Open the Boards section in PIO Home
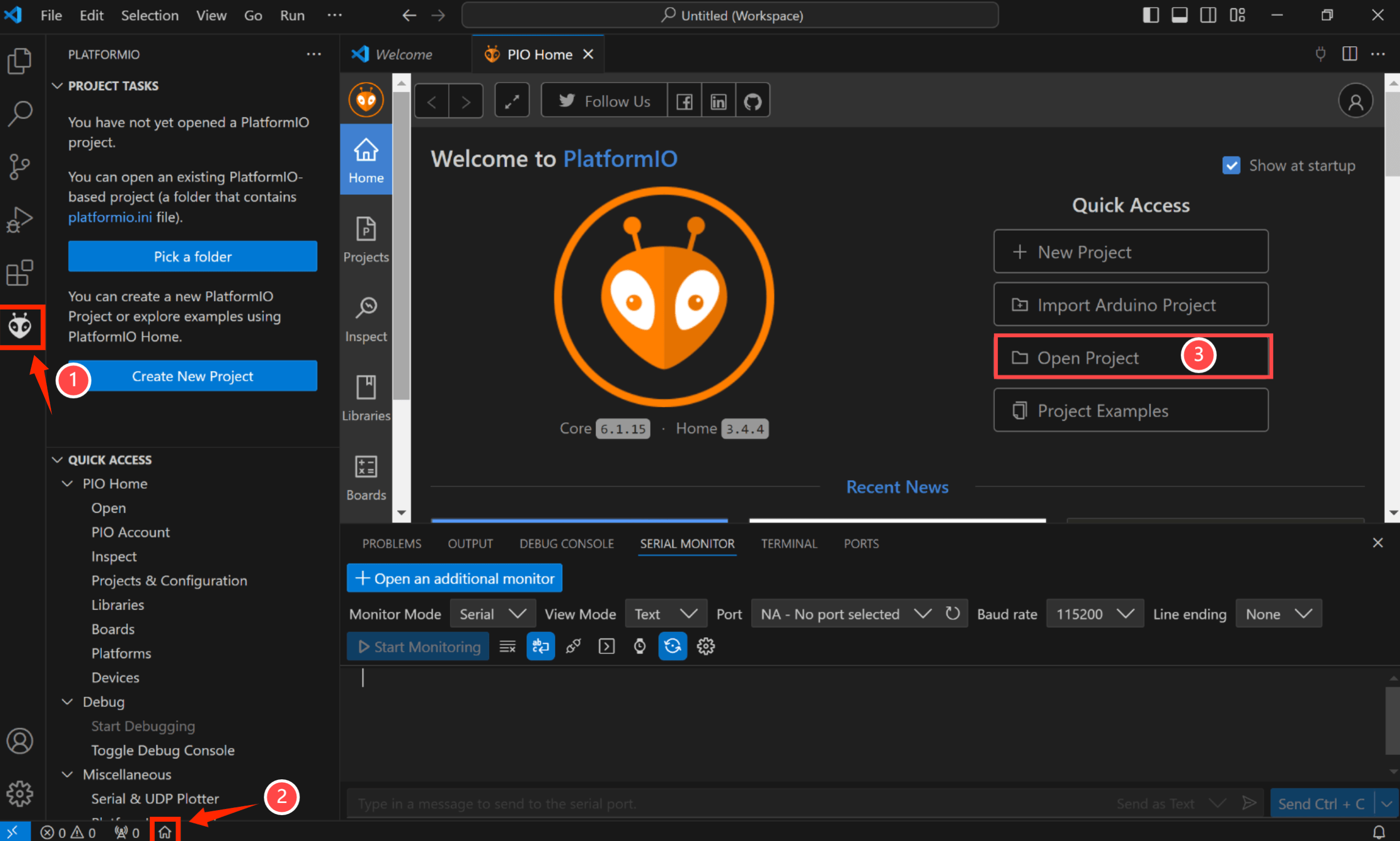Image resolution: width=1400 pixels, height=841 pixels. pos(366,478)
